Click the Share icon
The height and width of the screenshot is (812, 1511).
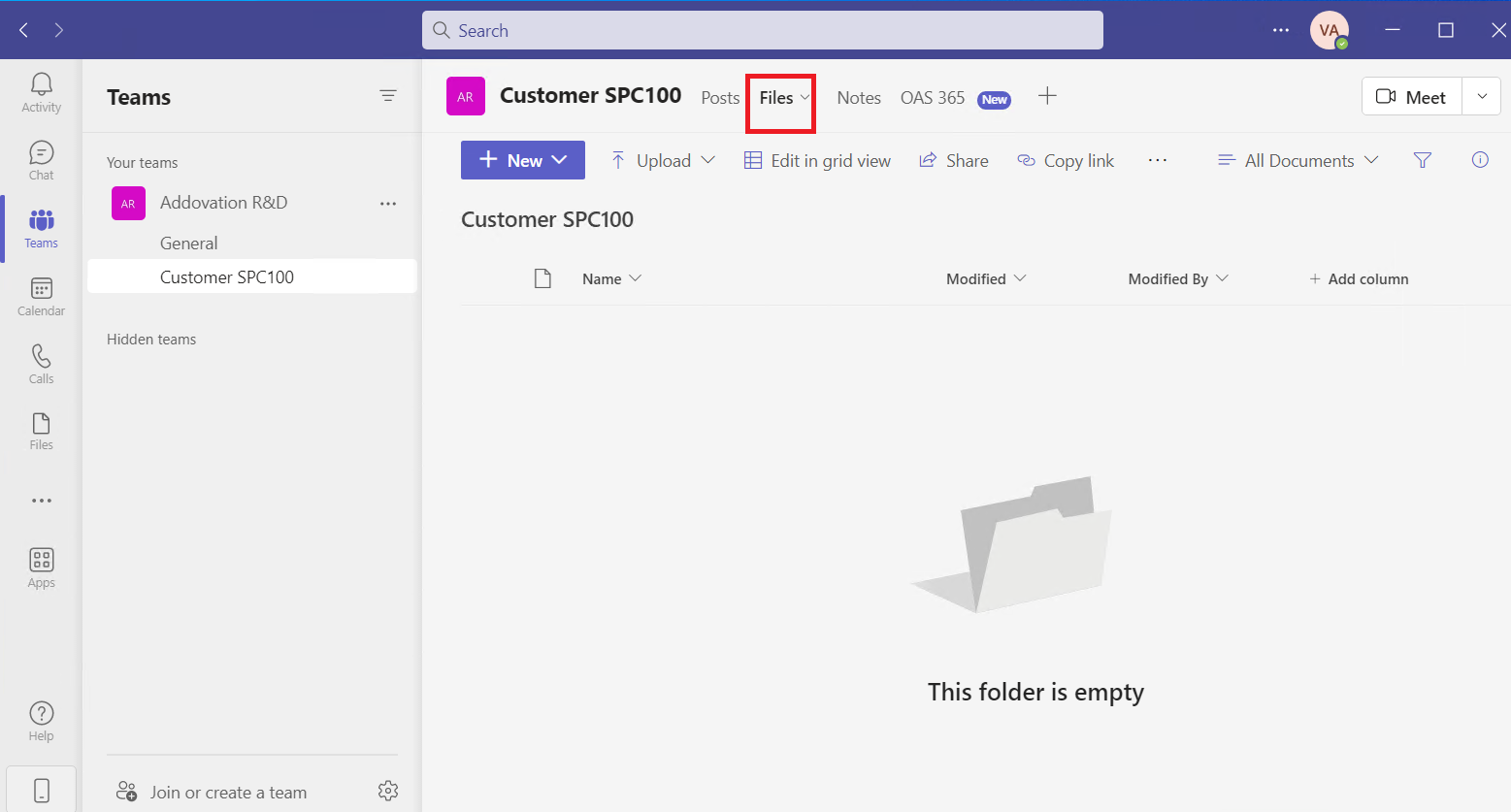coord(954,160)
